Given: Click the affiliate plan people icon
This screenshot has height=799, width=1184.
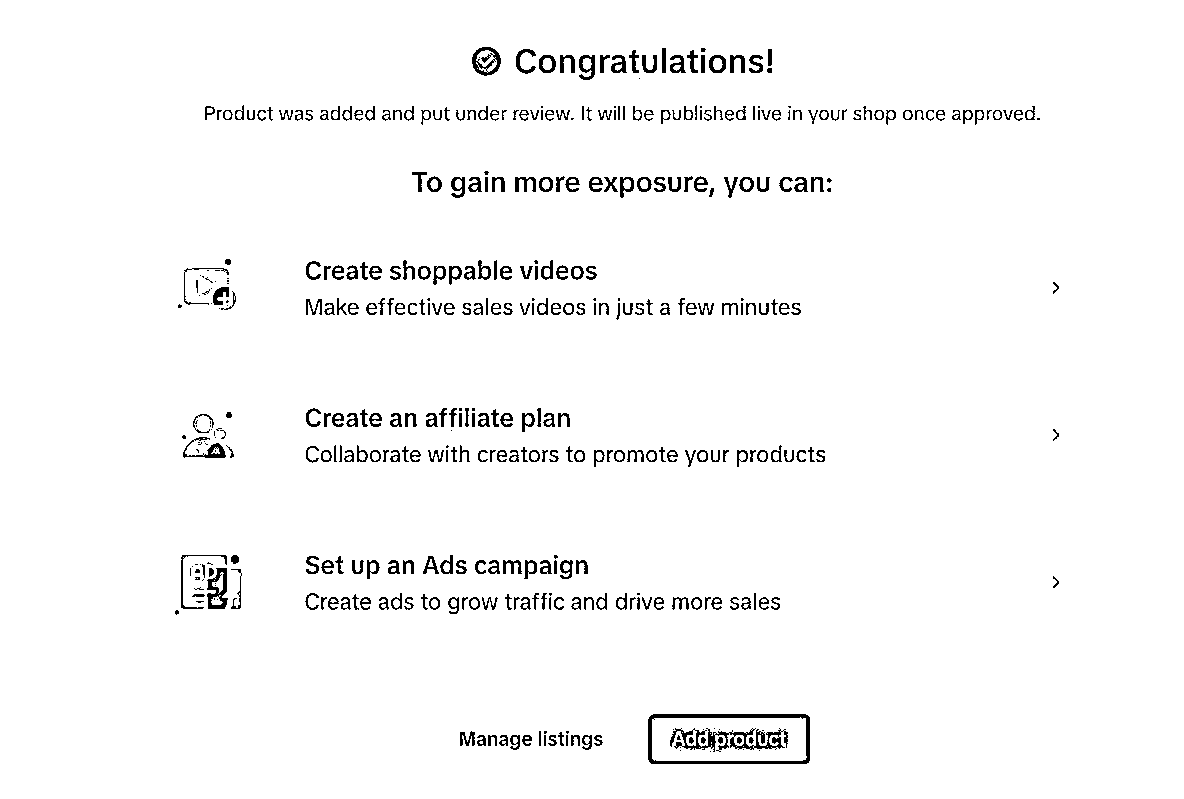Looking at the screenshot, I should click(208, 435).
